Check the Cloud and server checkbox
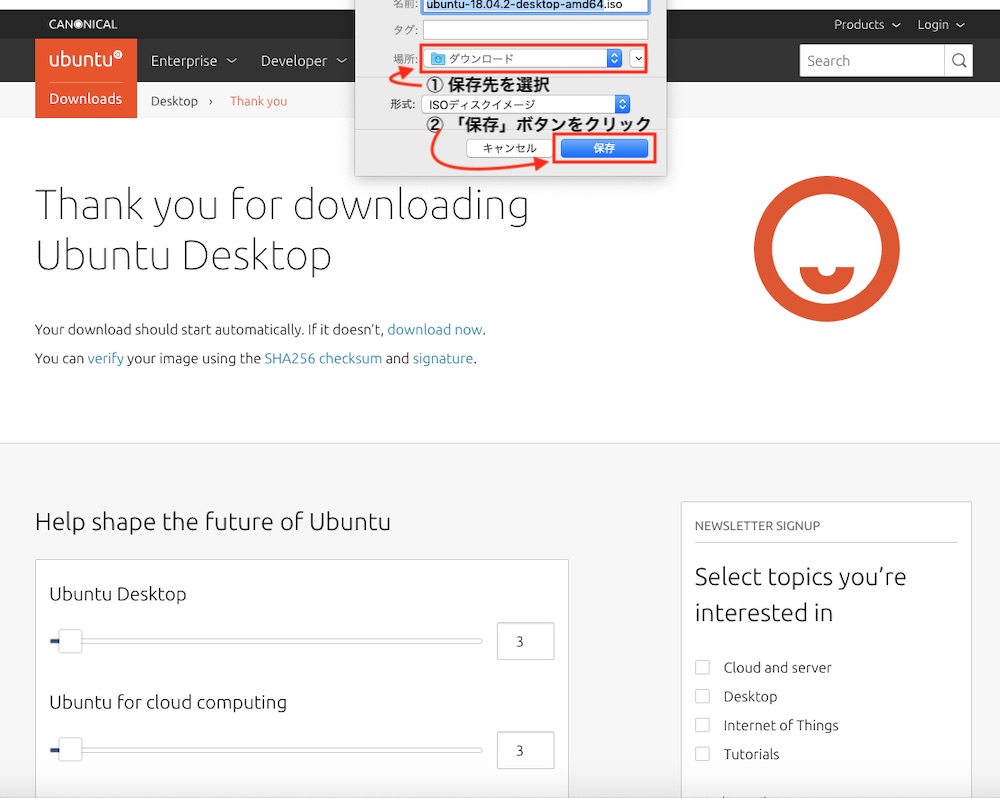 [x=702, y=667]
